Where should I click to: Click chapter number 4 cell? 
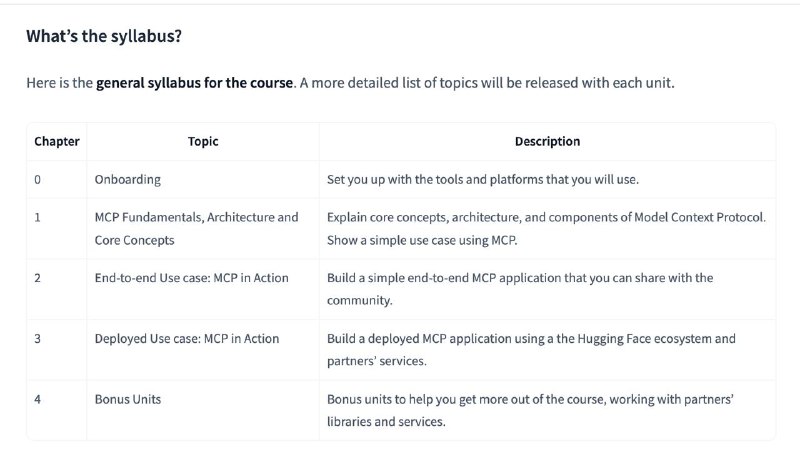57,410
